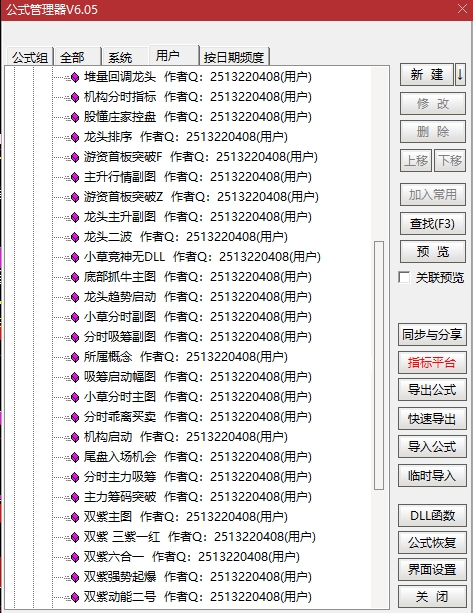Click the 导入公式 button
This screenshot has width=473, height=613.
pos(432,446)
